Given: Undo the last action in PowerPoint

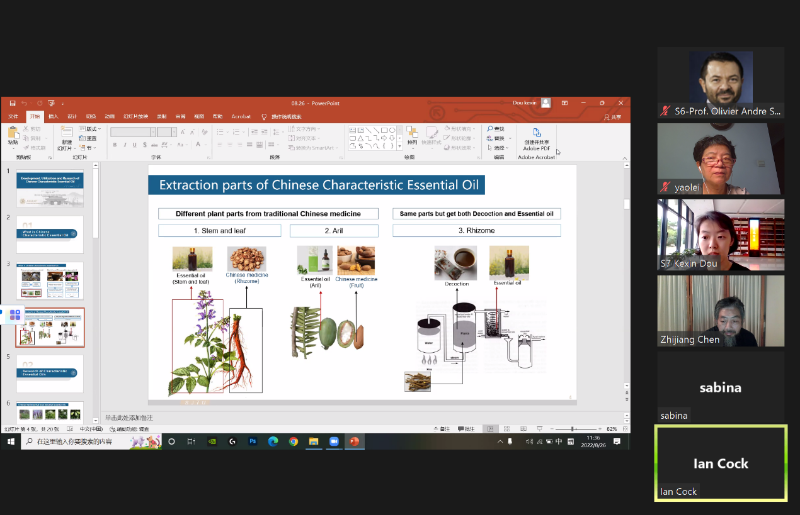Looking at the screenshot, I should point(24,103).
